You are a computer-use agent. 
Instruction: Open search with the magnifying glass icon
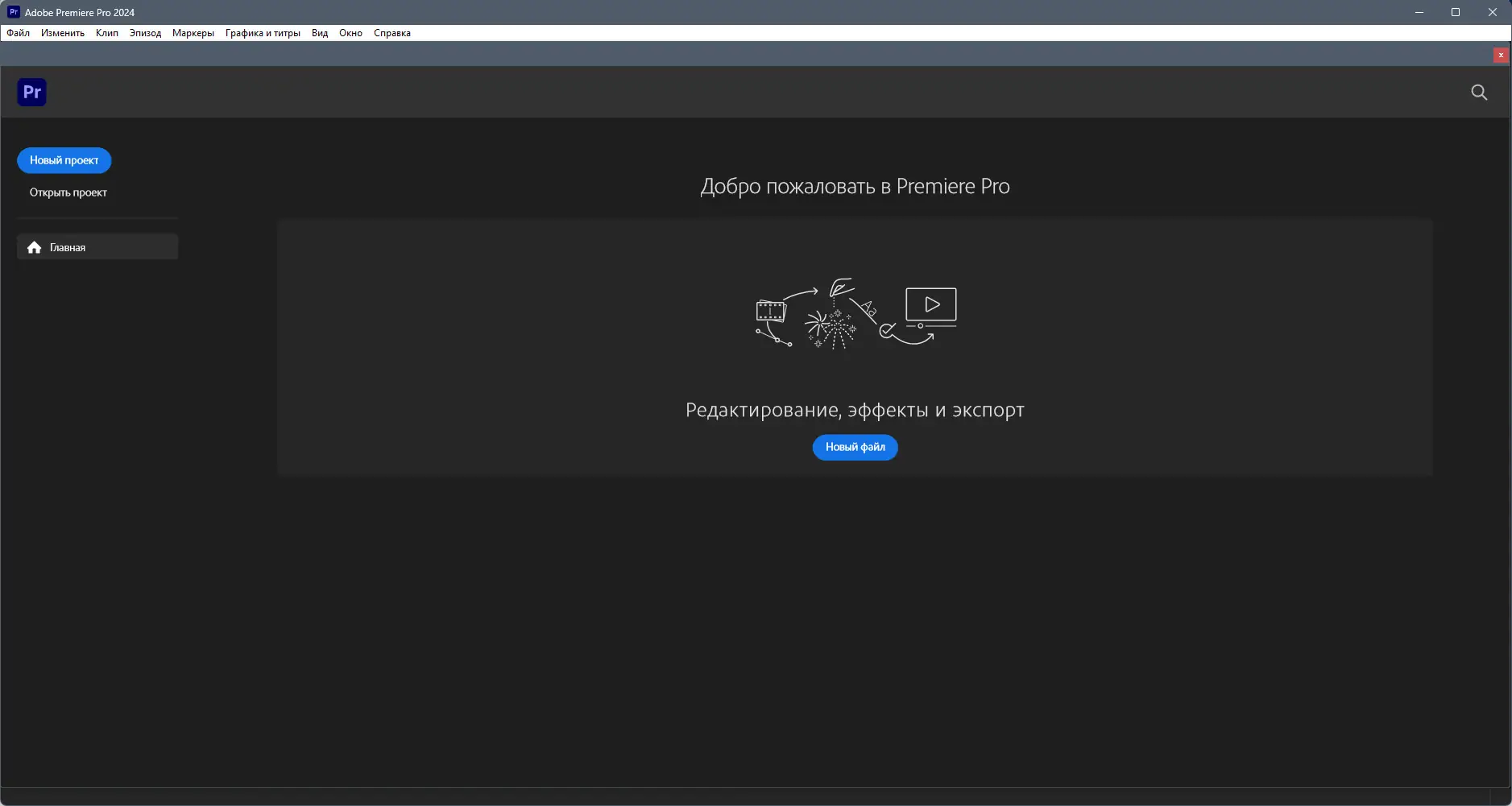pos(1478,93)
